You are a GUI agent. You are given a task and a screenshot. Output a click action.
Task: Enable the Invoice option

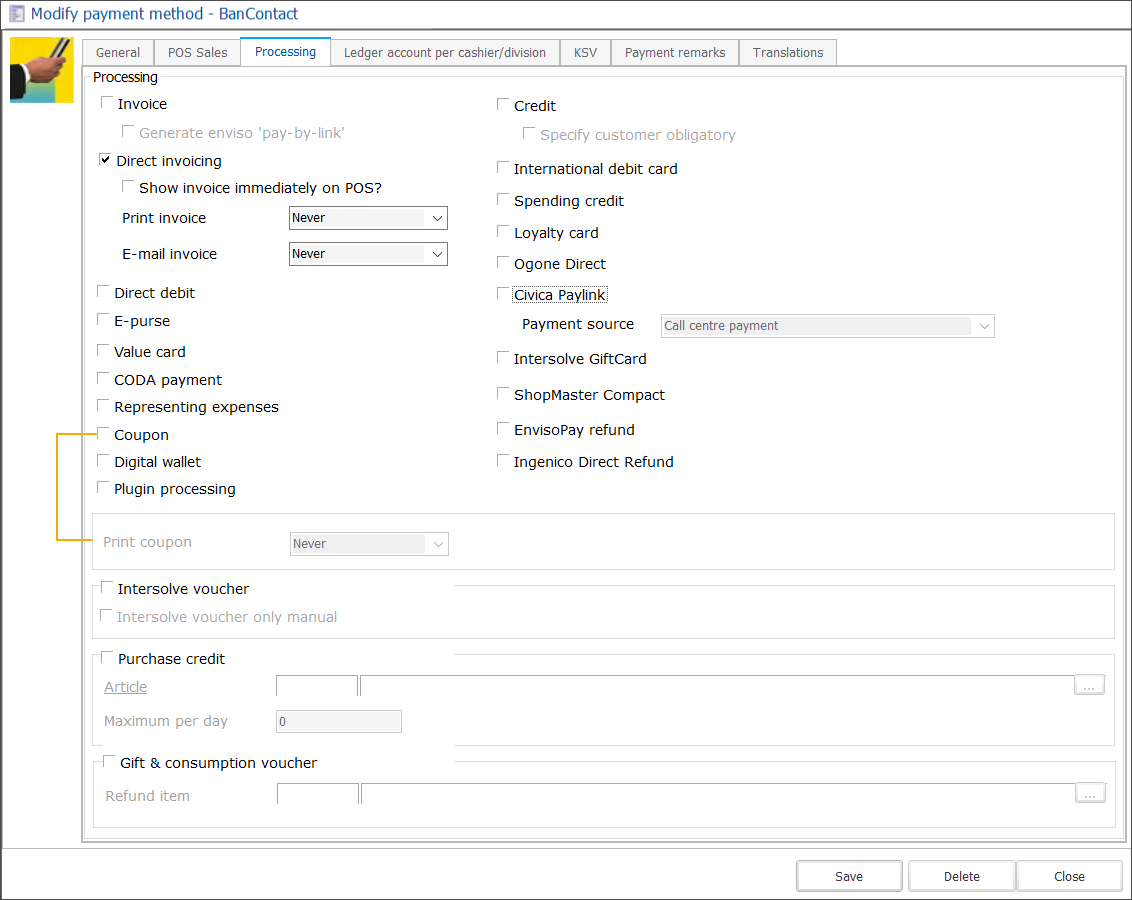coord(105,101)
